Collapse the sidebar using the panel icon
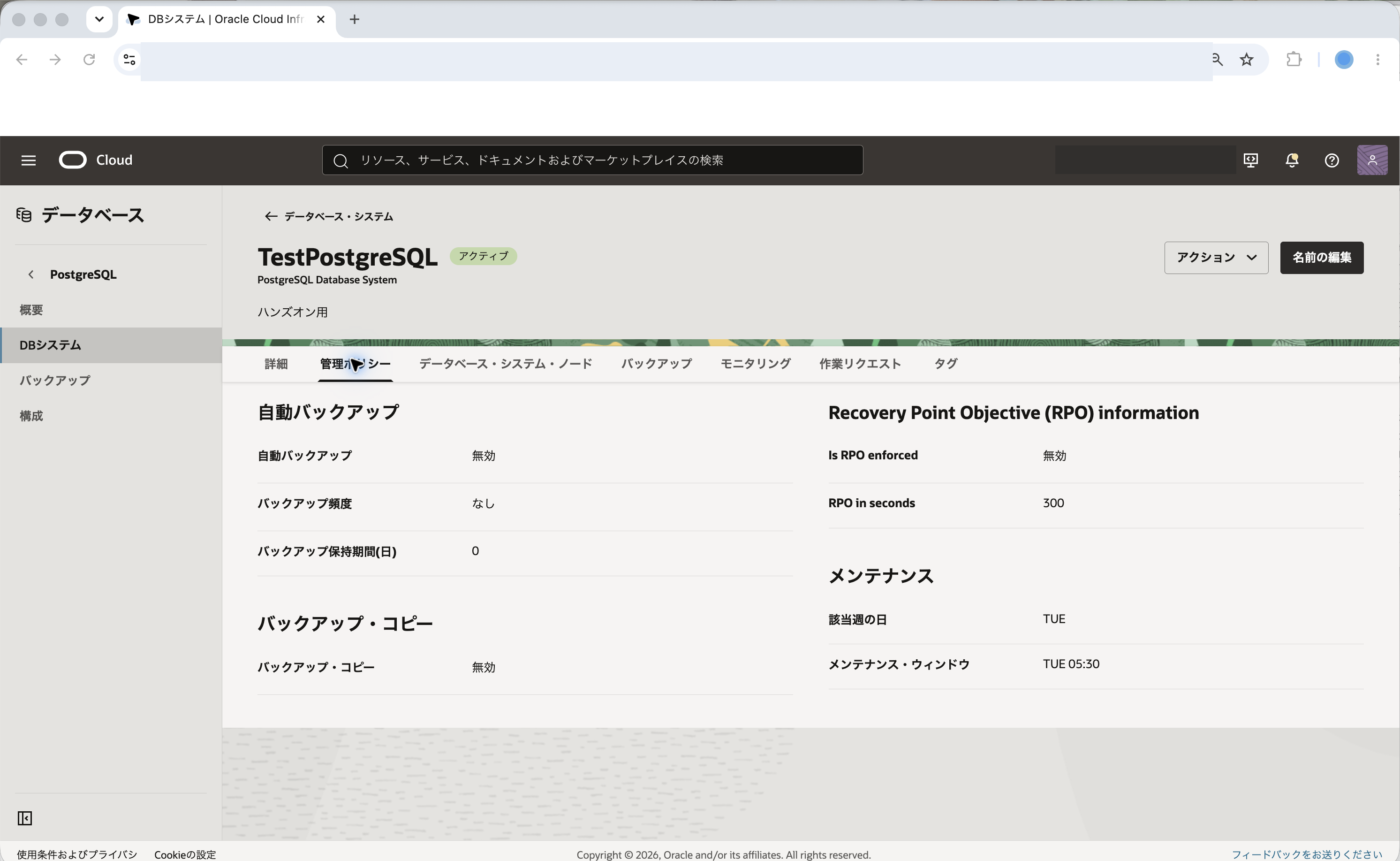 (24, 818)
